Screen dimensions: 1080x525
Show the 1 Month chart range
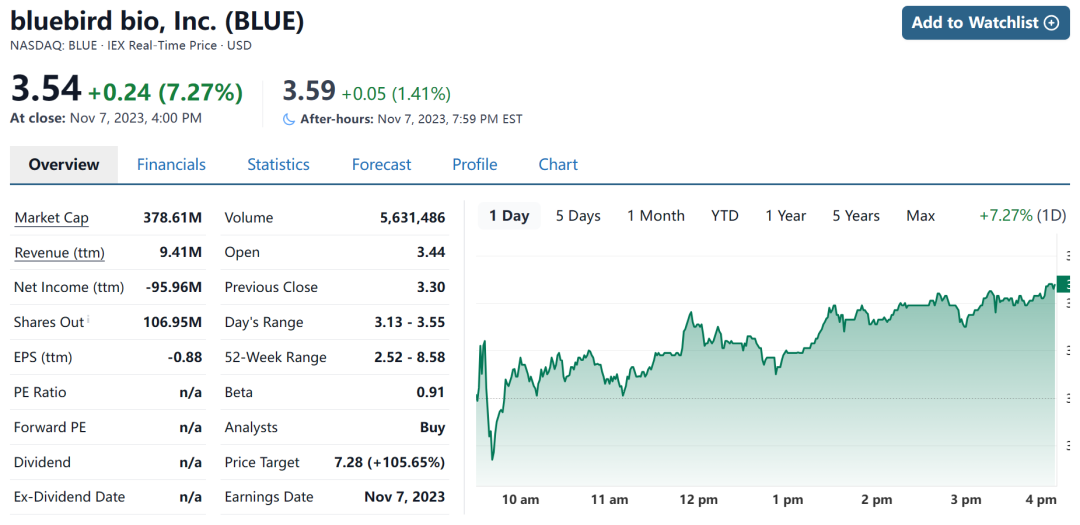(x=656, y=216)
